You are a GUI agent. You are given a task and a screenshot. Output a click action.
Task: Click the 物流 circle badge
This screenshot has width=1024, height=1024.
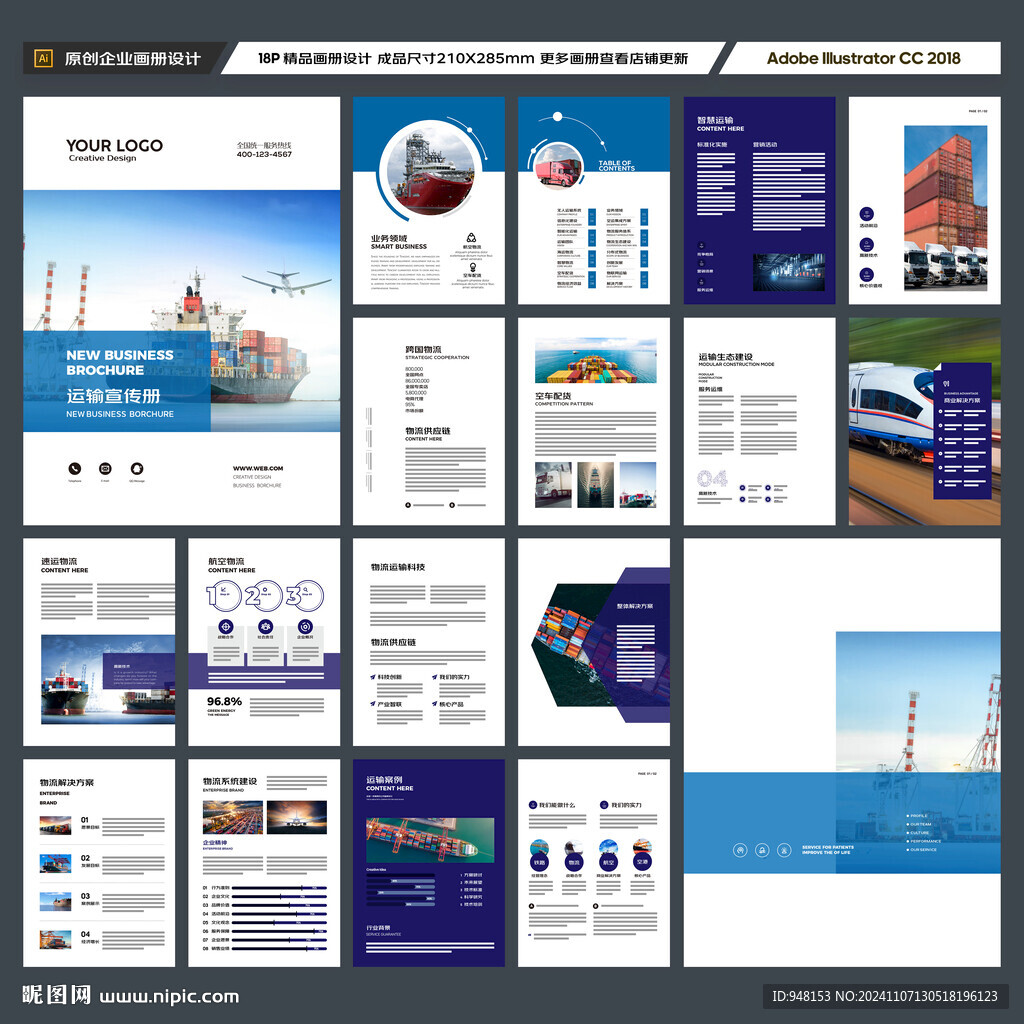pyautogui.click(x=573, y=862)
